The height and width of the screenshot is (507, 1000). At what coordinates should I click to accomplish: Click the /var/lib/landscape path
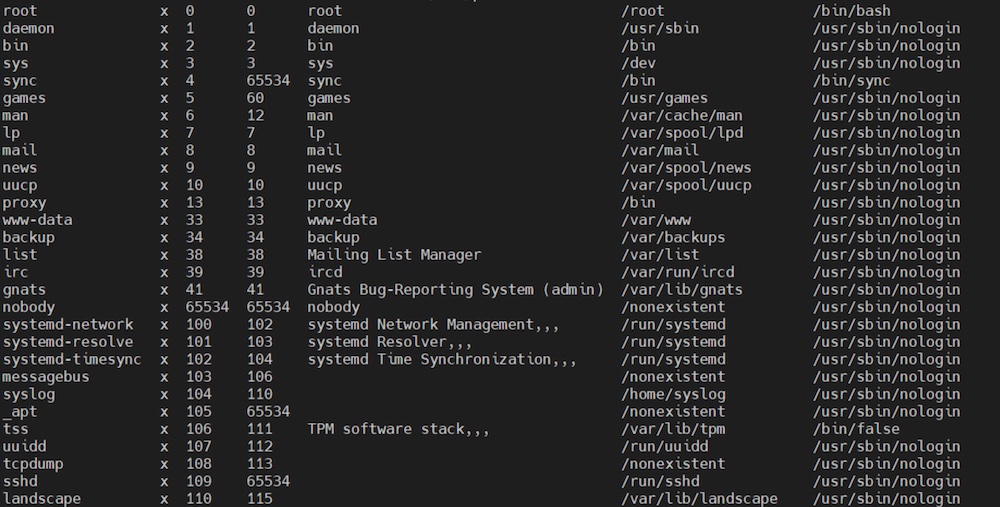[x=700, y=499]
